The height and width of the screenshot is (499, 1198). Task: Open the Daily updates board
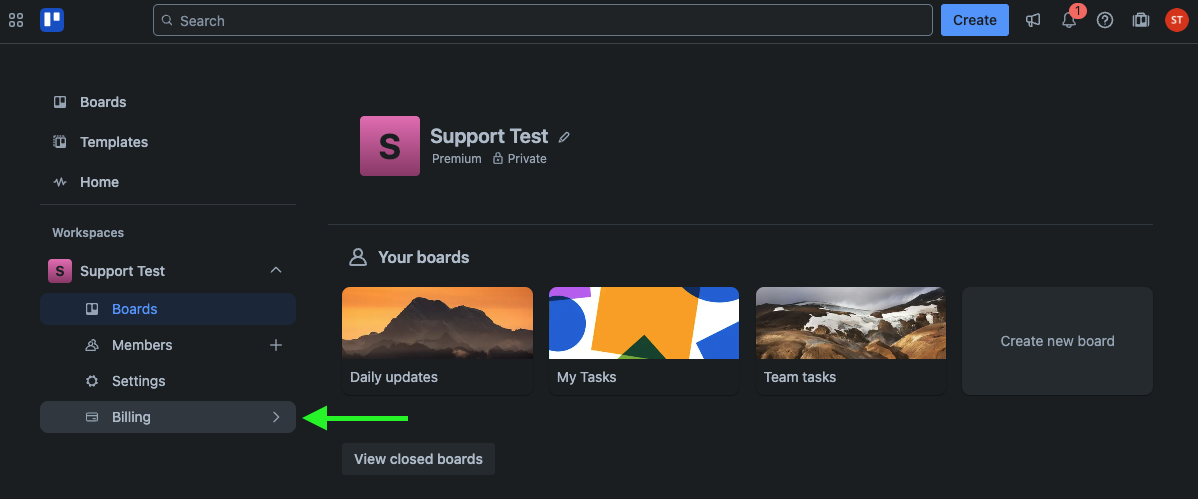tap(438, 342)
